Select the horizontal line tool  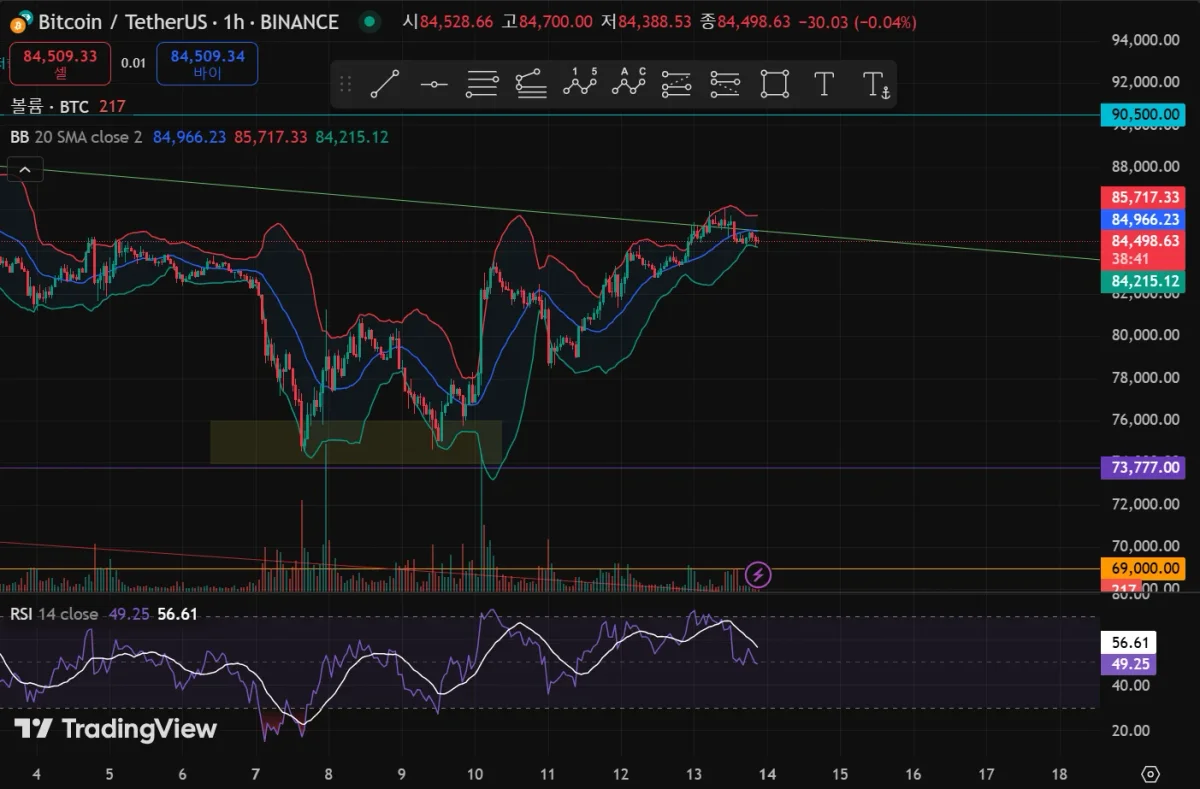(x=434, y=84)
